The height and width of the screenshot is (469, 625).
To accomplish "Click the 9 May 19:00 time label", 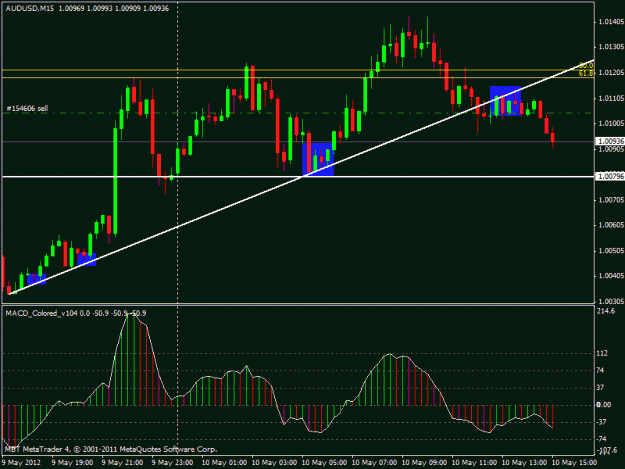I will pos(72,463).
